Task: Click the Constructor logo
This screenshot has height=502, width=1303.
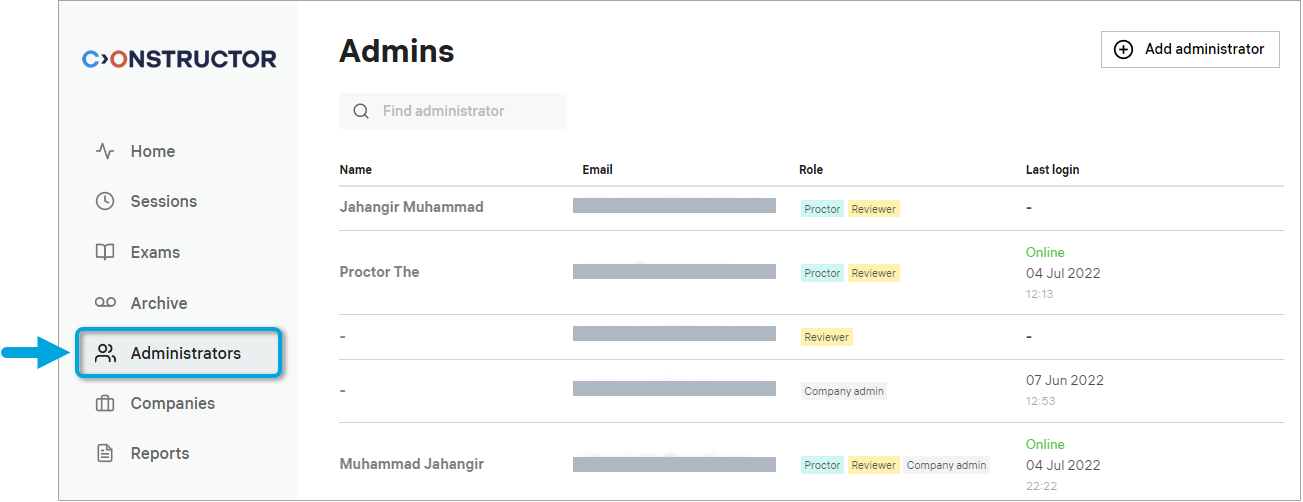Action: 179,59
